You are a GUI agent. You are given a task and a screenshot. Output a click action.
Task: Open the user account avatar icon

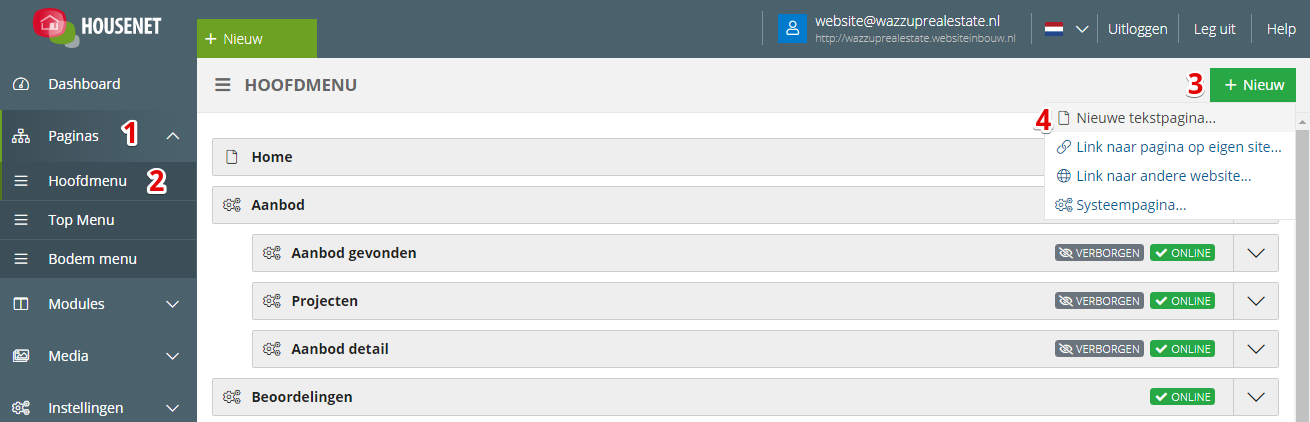pyautogui.click(x=792, y=29)
